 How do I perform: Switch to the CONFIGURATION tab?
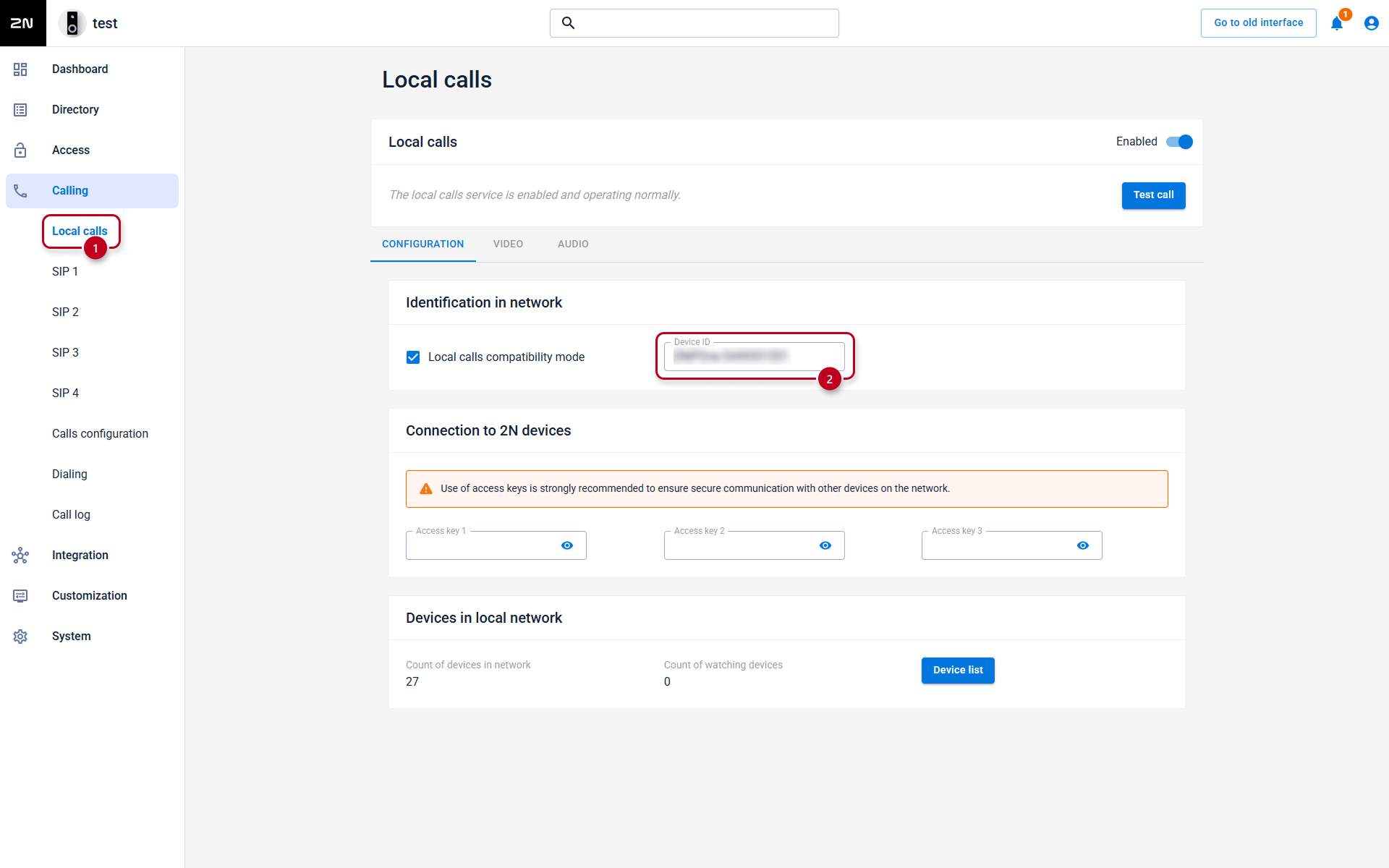[x=423, y=244]
